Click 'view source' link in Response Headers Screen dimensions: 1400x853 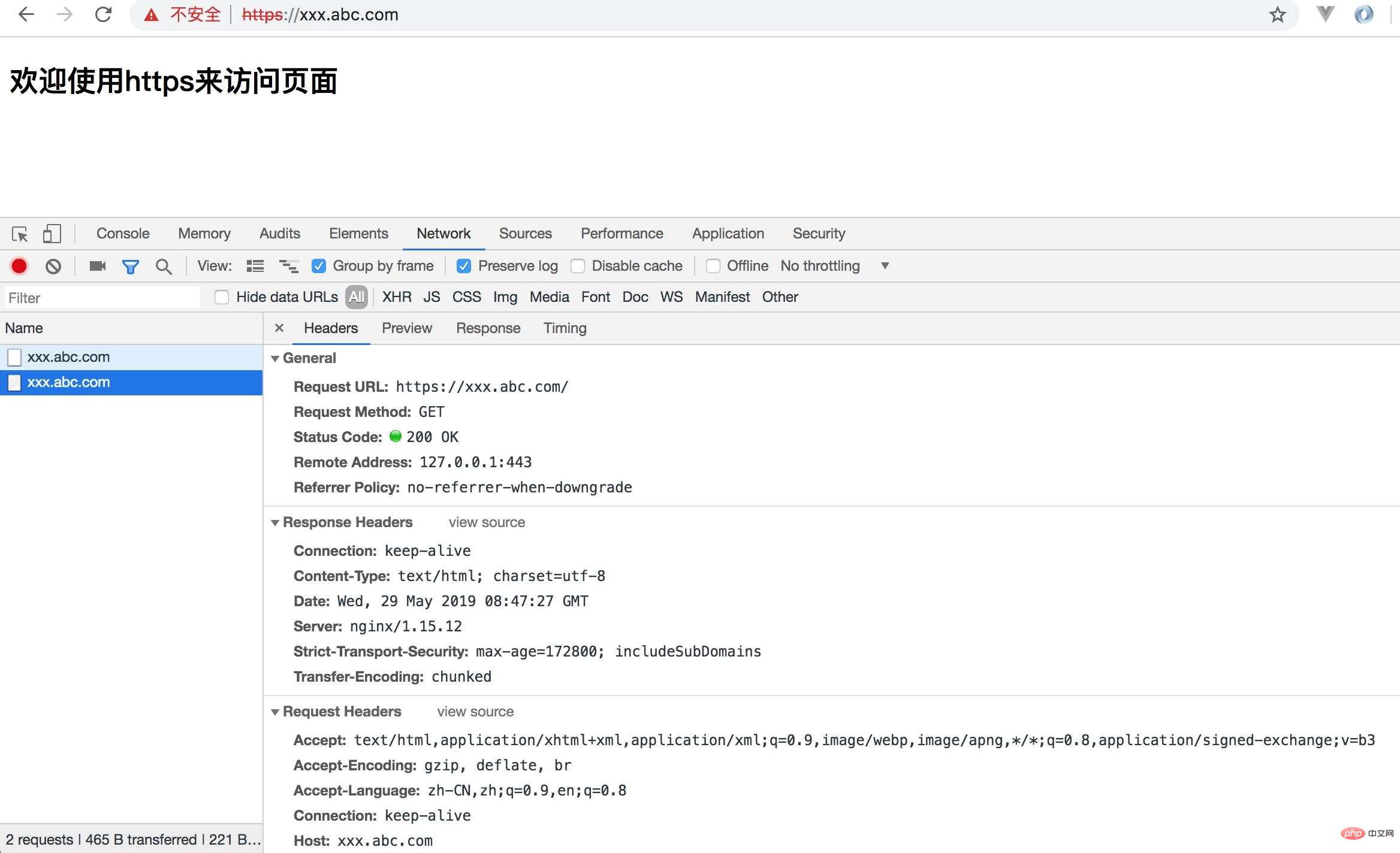pyautogui.click(x=487, y=521)
